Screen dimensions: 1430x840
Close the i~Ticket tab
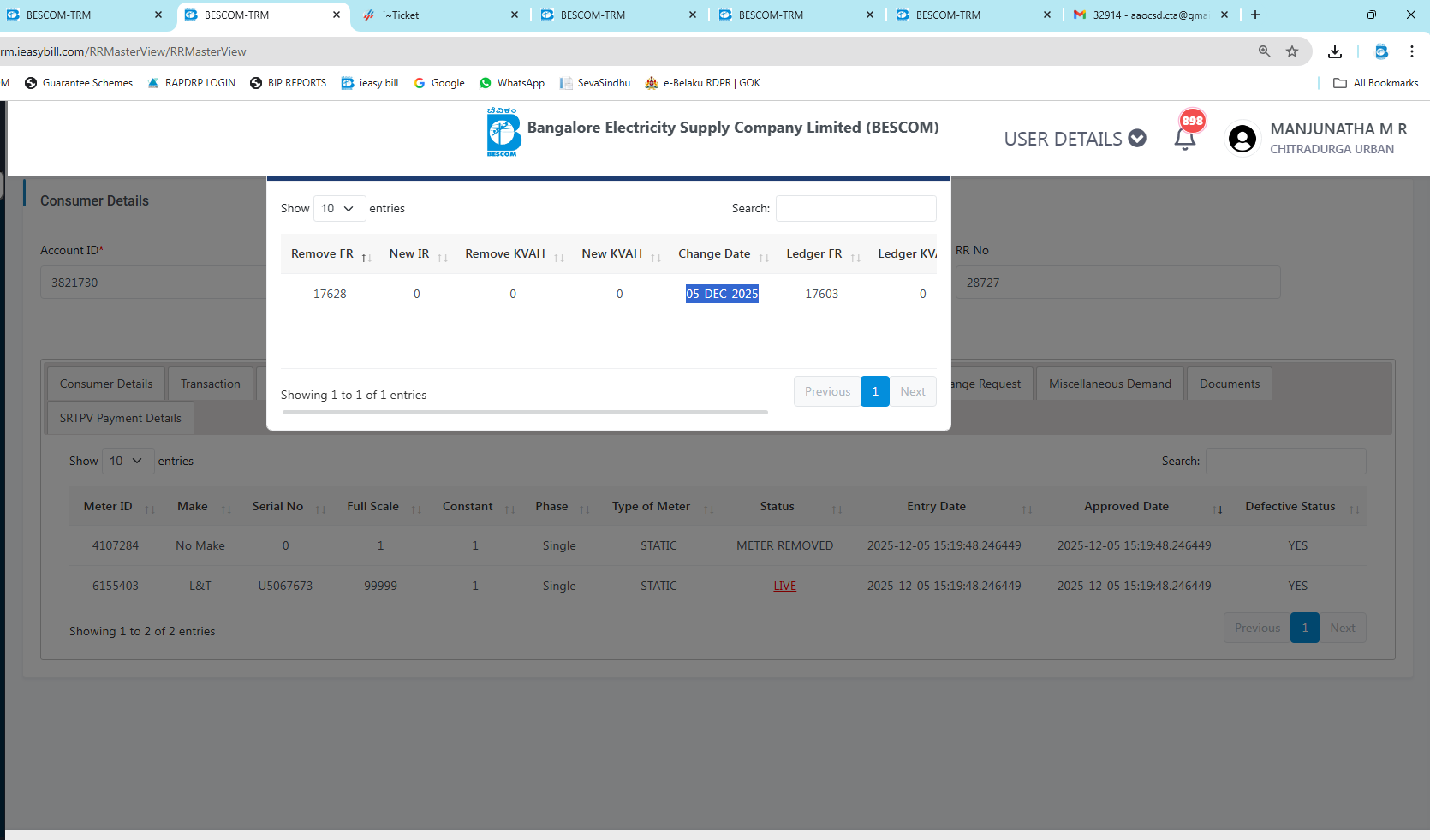[515, 15]
